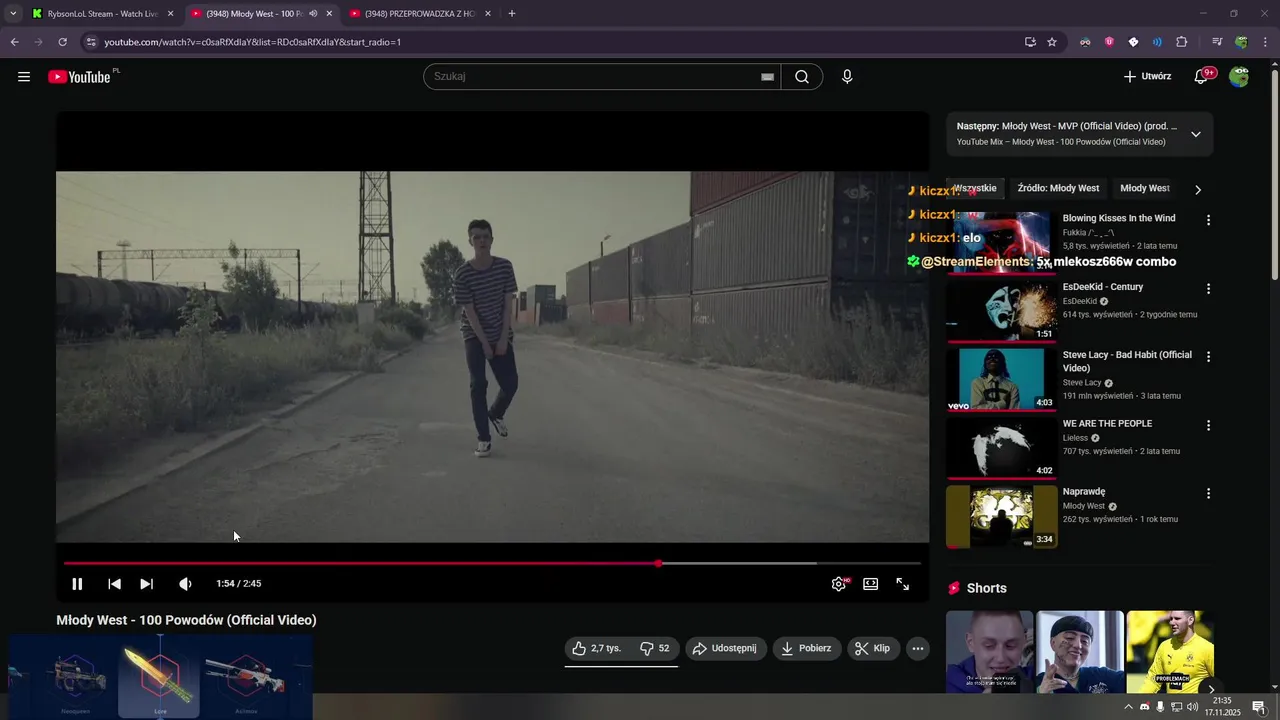Seek on the red video progress bar

(492, 563)
